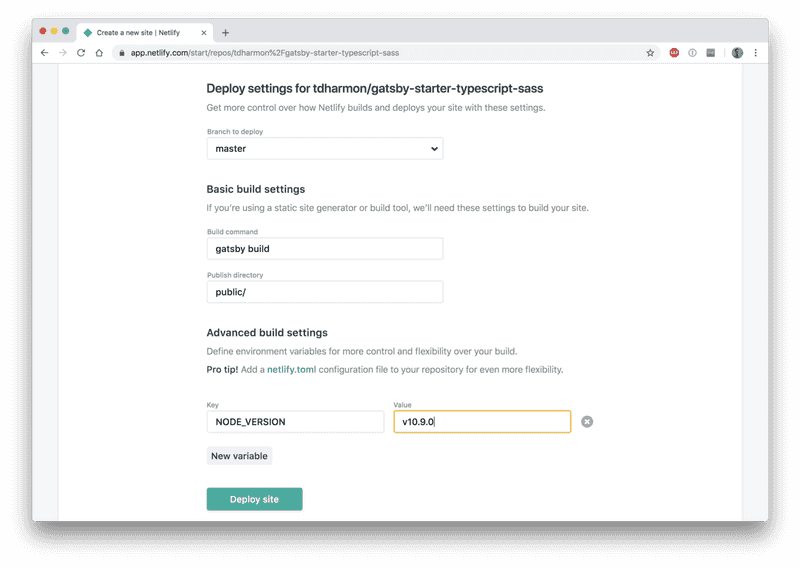
Task: Focus the Build command field
Action: (x=325, y=249)
